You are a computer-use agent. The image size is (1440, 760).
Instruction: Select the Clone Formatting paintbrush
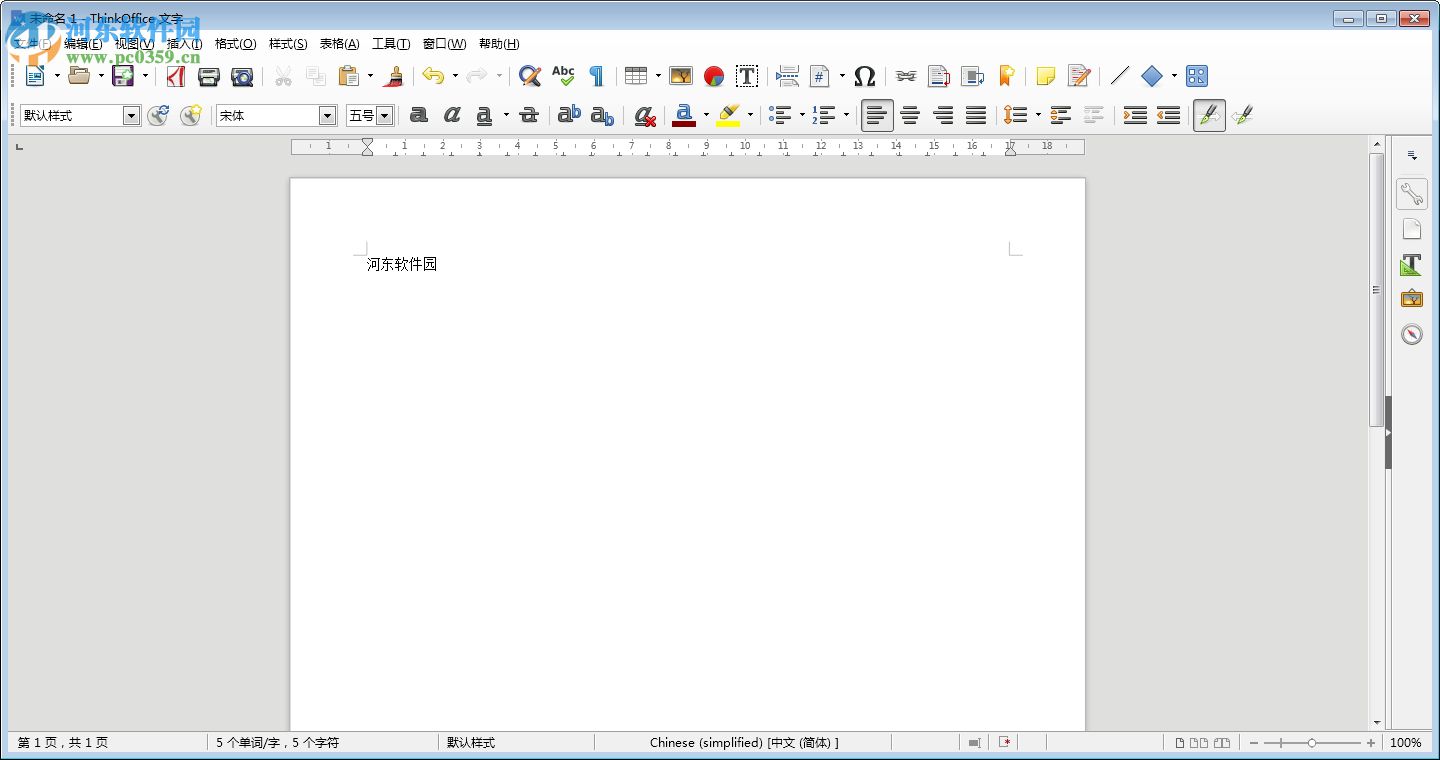[393, 76]
